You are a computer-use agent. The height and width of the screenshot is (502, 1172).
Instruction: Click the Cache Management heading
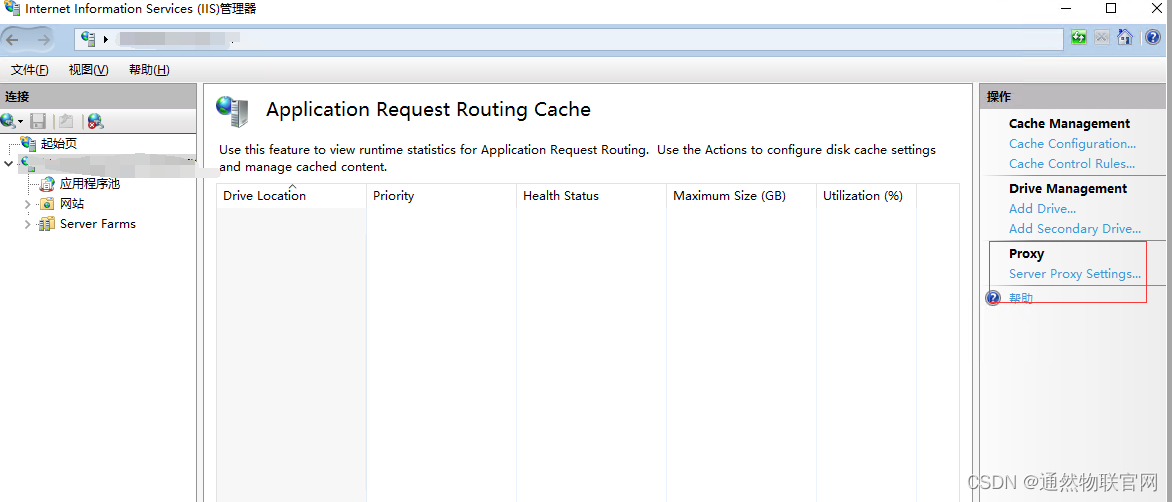(1070, 123)
